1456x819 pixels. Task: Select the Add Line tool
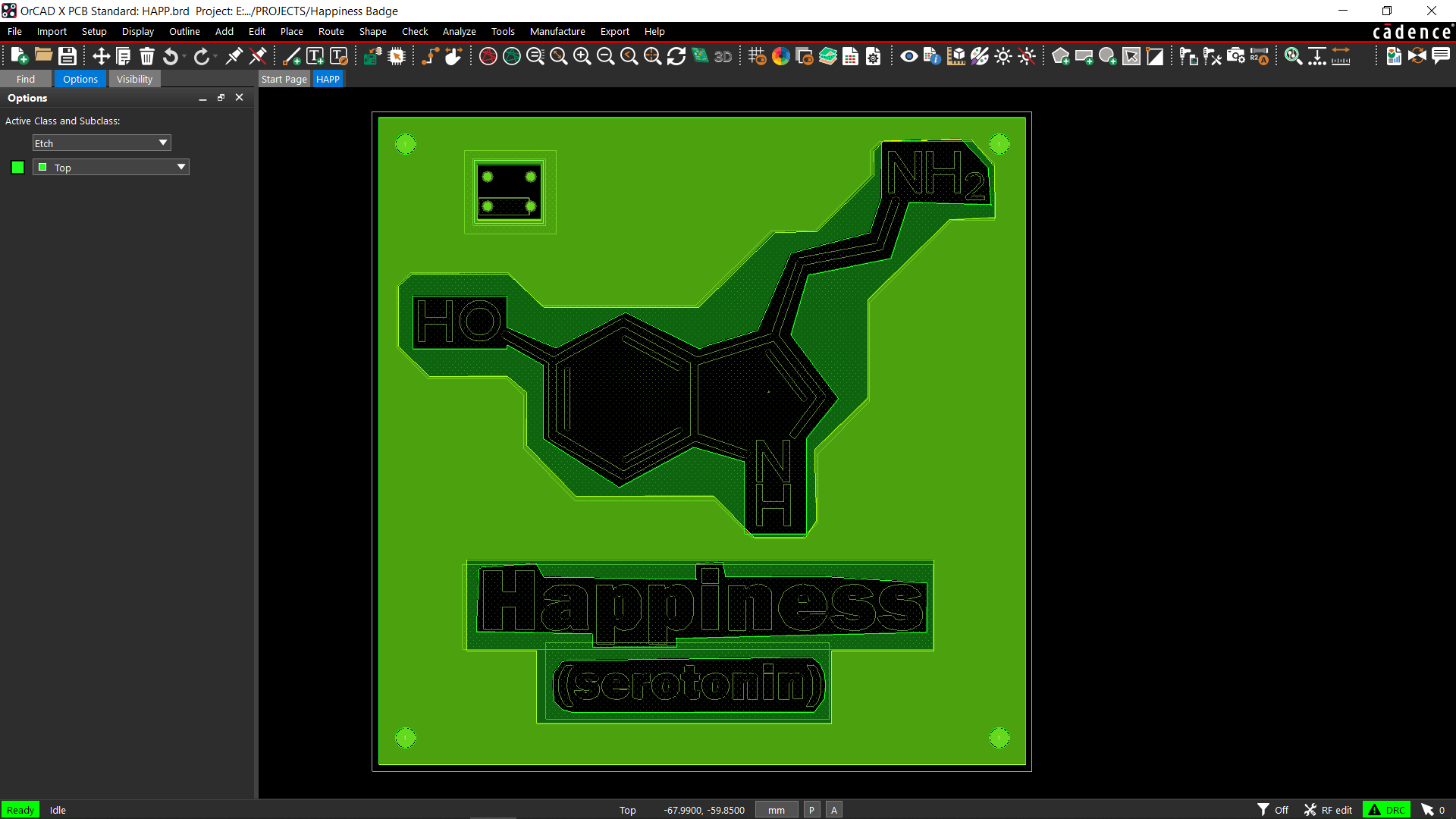point(292,56)
